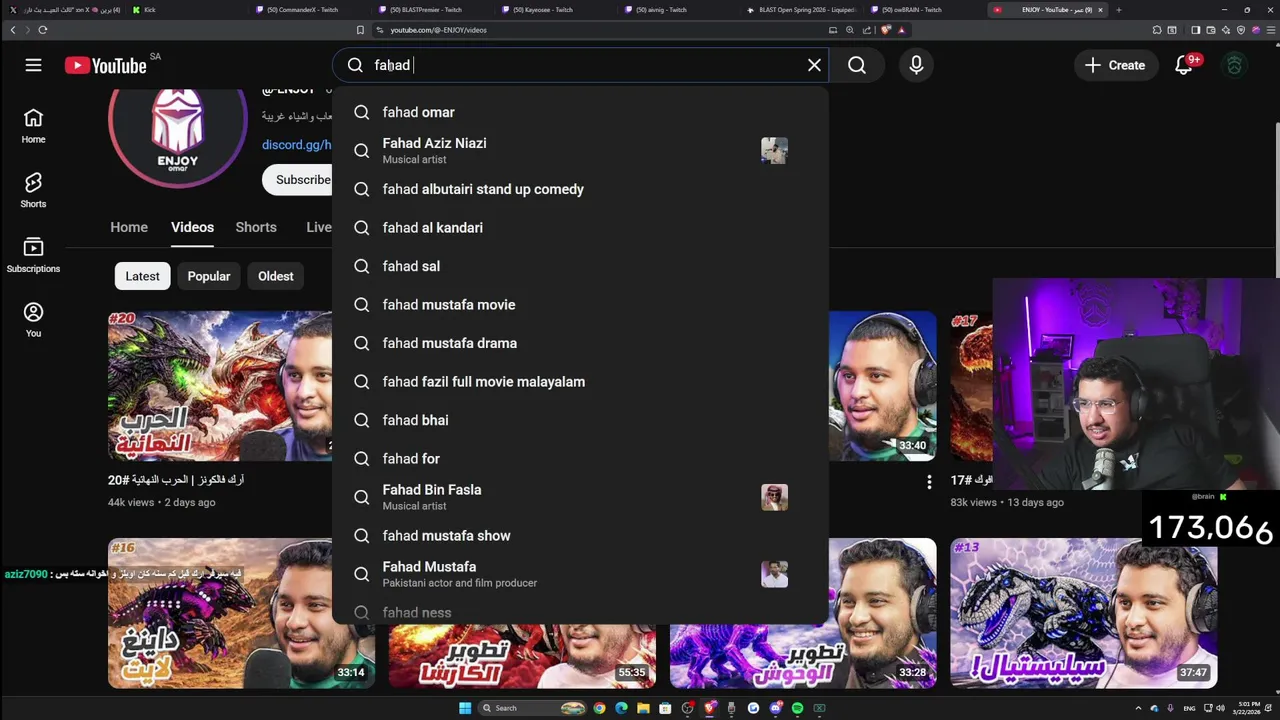Select 'Fahad Bin Fasla' musical artist suggestion

580,497
